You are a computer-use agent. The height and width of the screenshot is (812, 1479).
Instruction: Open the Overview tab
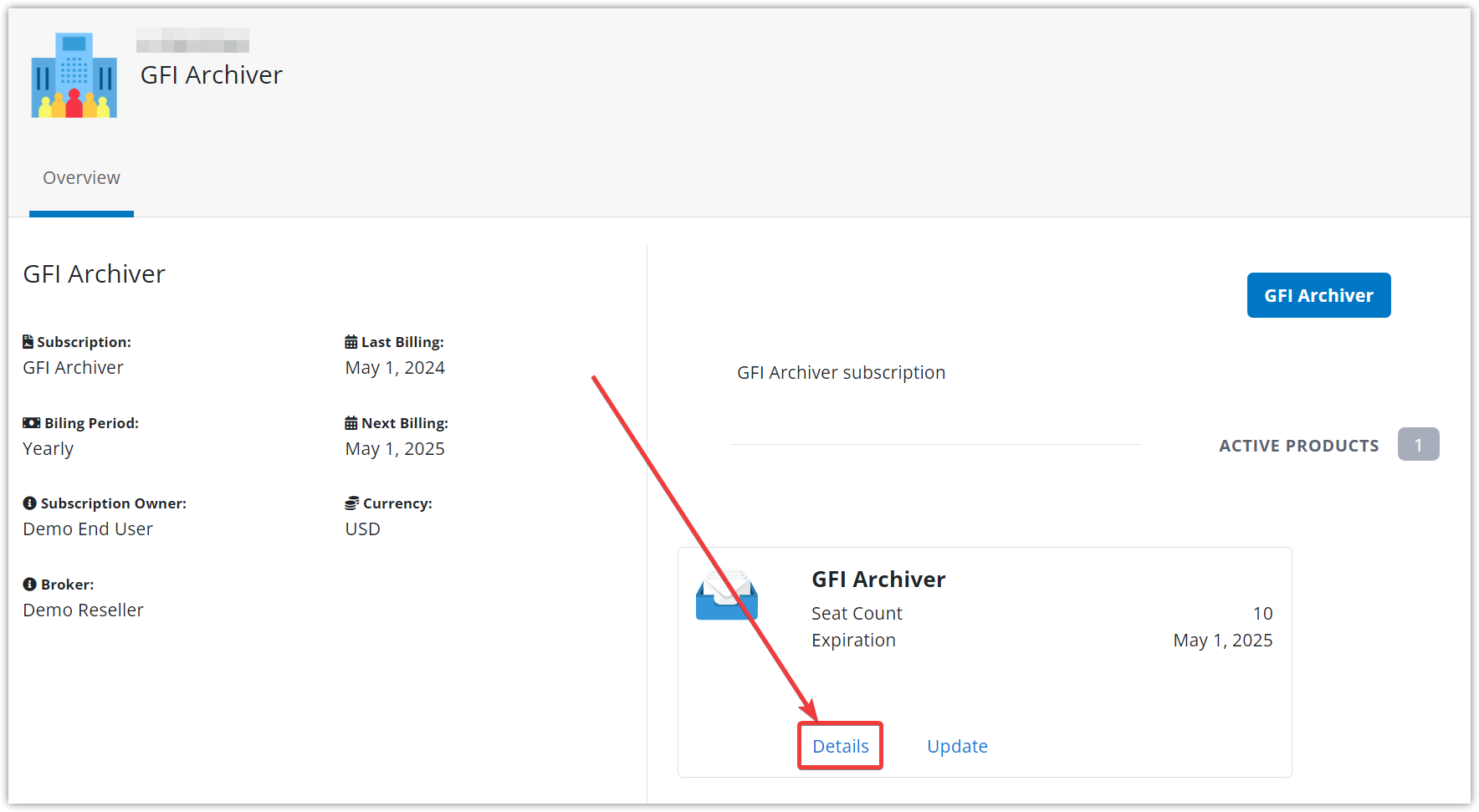coord(81,178)
